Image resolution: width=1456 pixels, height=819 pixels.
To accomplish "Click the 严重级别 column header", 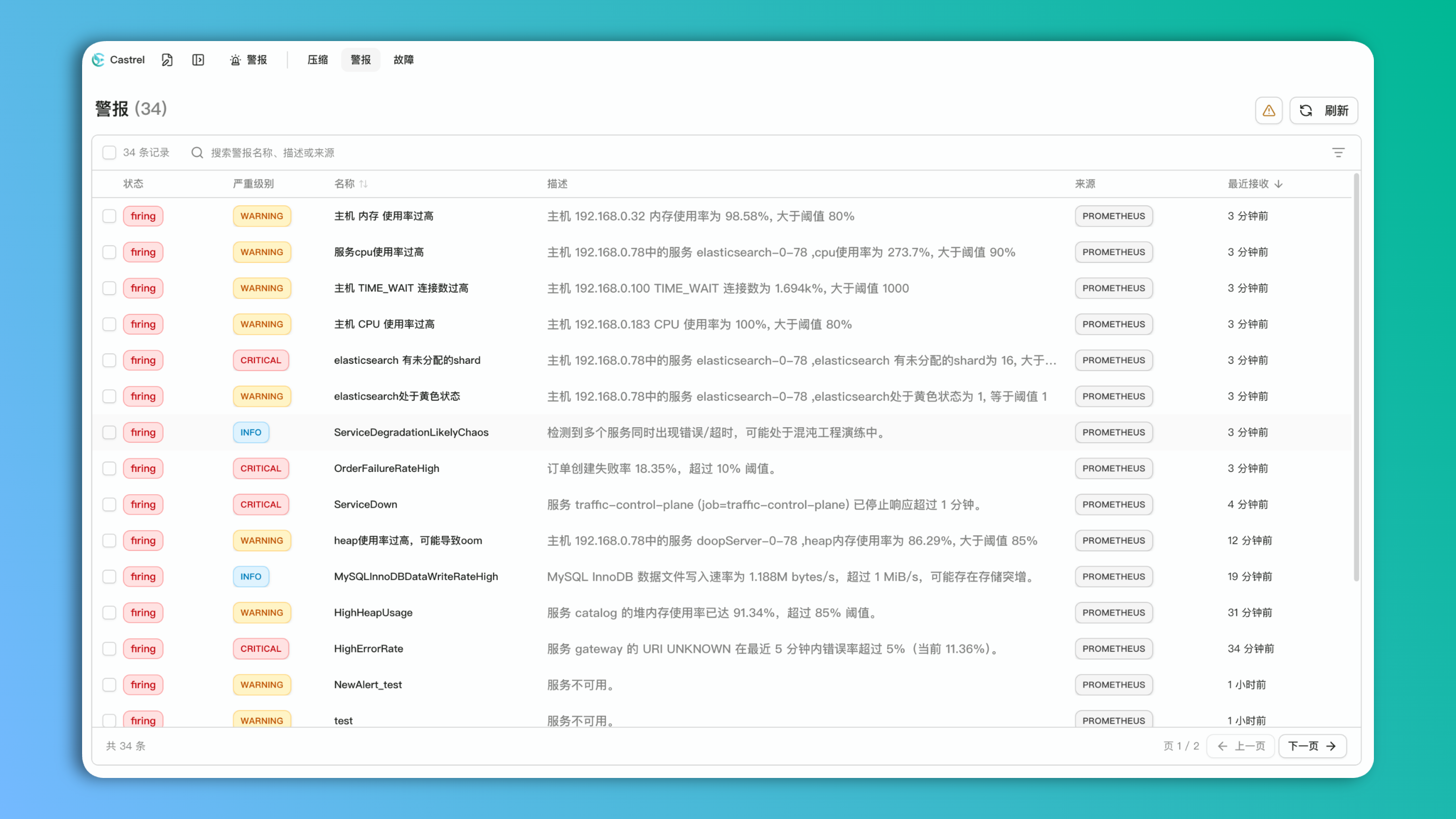I will [x=253, y=183].
